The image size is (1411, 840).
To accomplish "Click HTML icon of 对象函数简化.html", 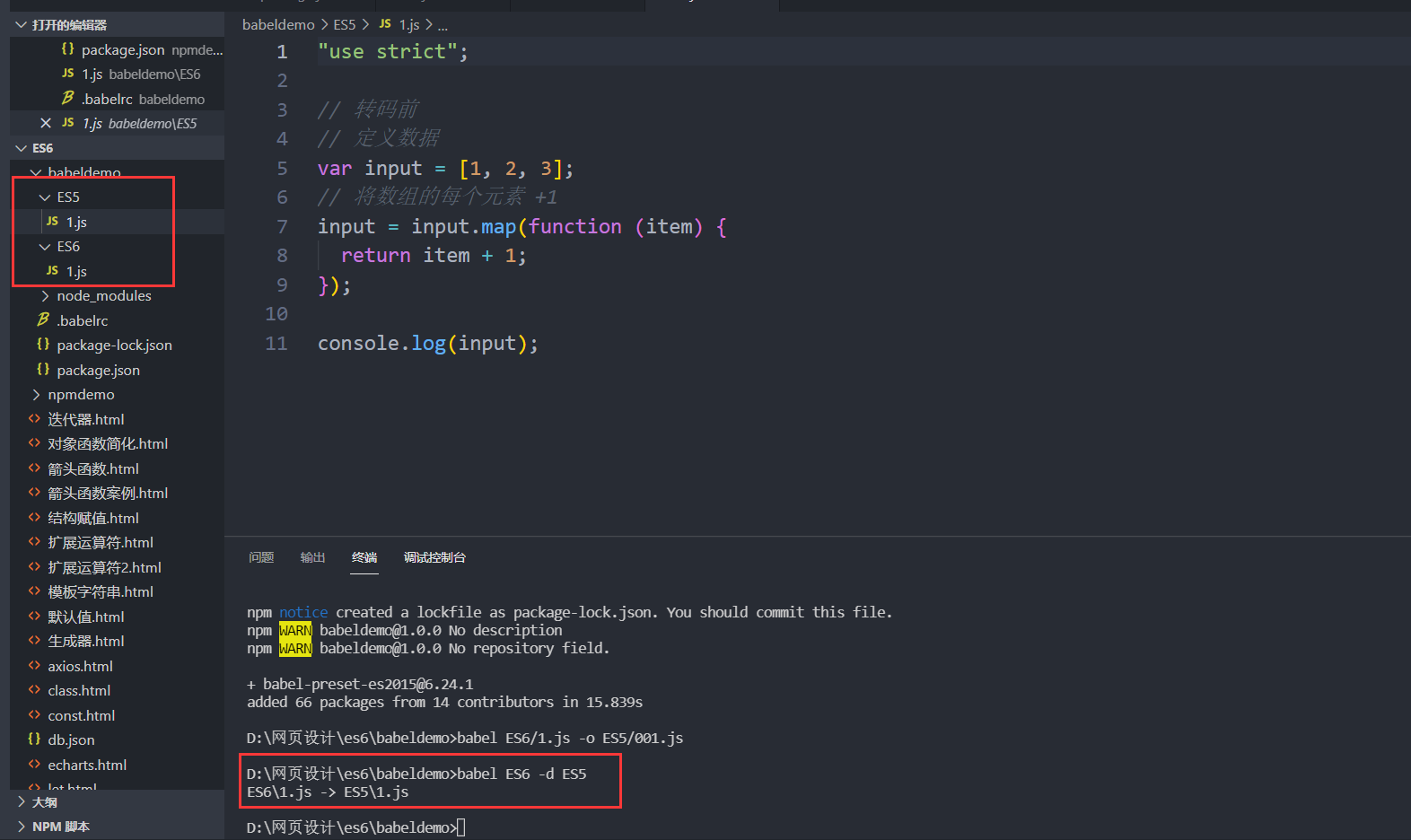I will point(34,443).
